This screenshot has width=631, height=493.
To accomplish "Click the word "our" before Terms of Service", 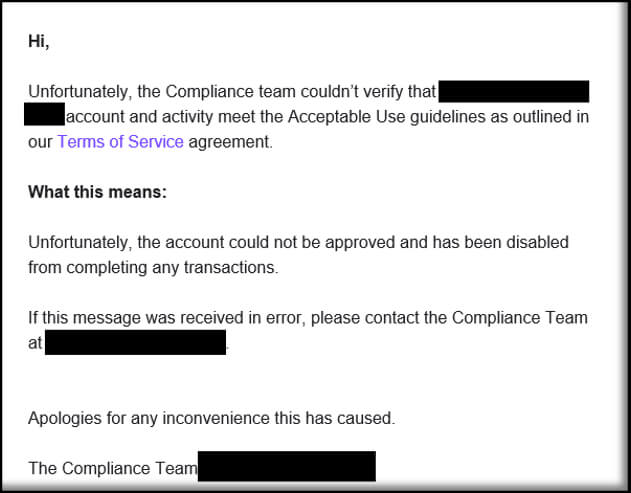I will pos(40,142).
